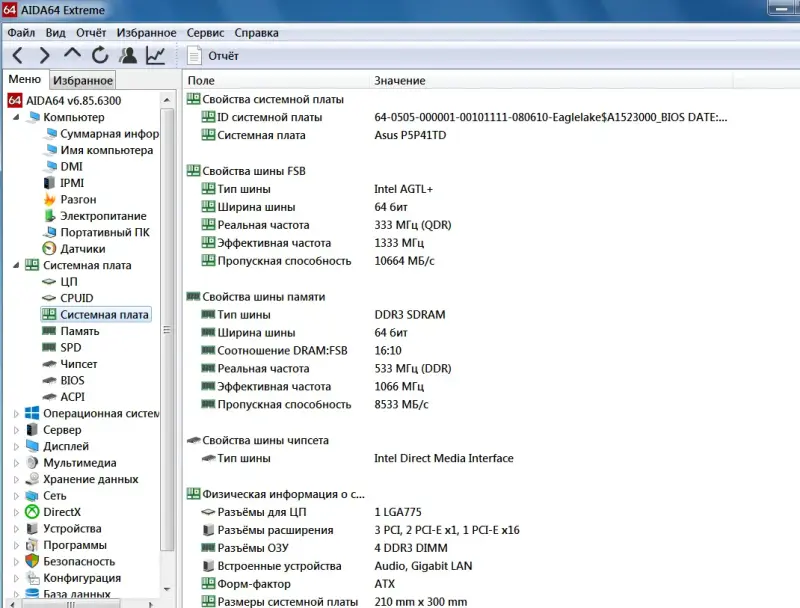Image resolution: width=800 pixels, height=608 pixels.
Task: Collapse the Компьютер tree node
Action: [16, 117]
